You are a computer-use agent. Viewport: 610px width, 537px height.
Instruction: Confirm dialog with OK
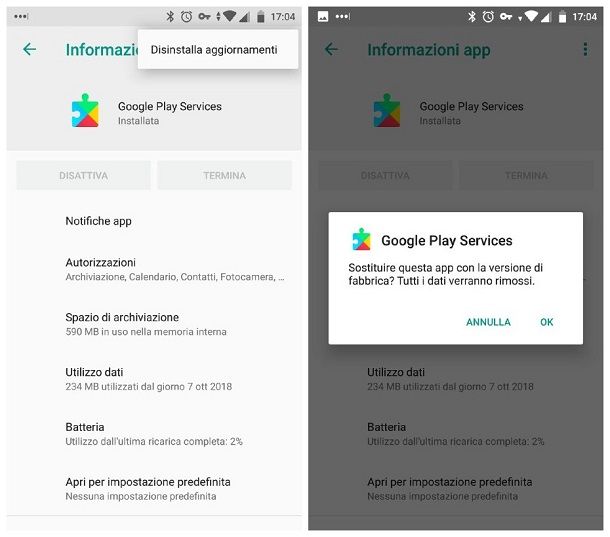547,322
